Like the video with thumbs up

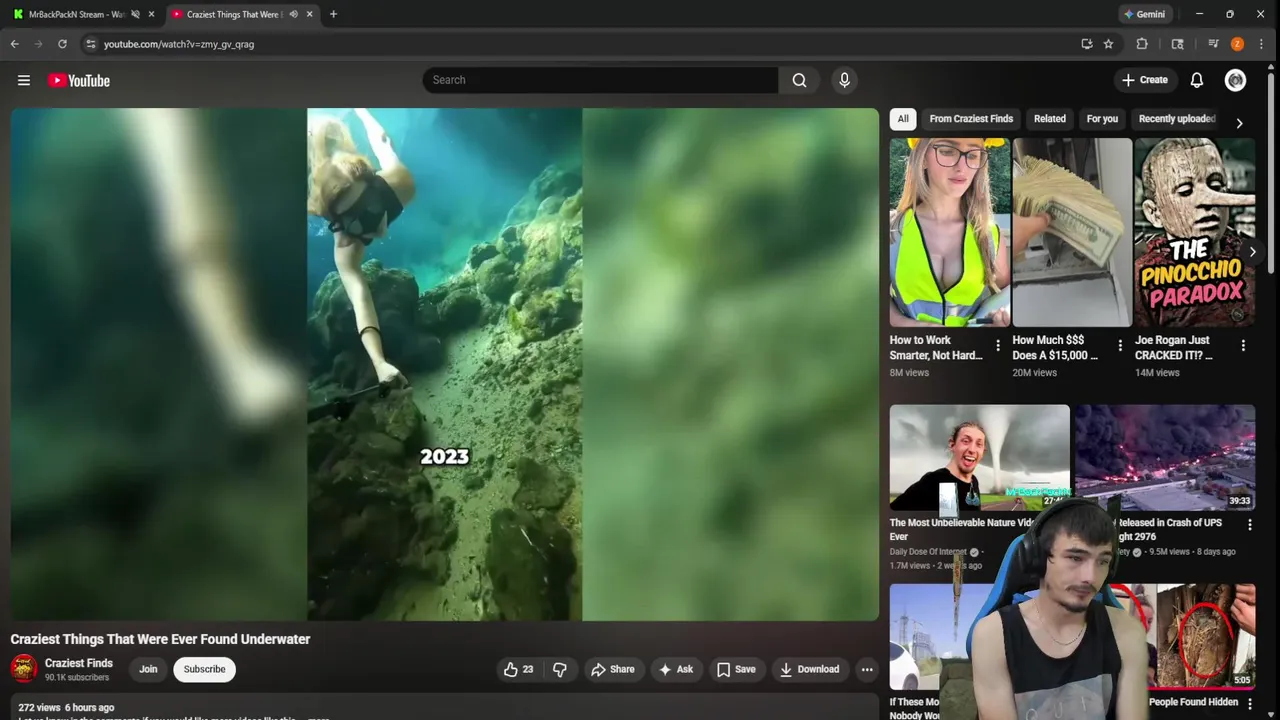[x=519, y=669]
